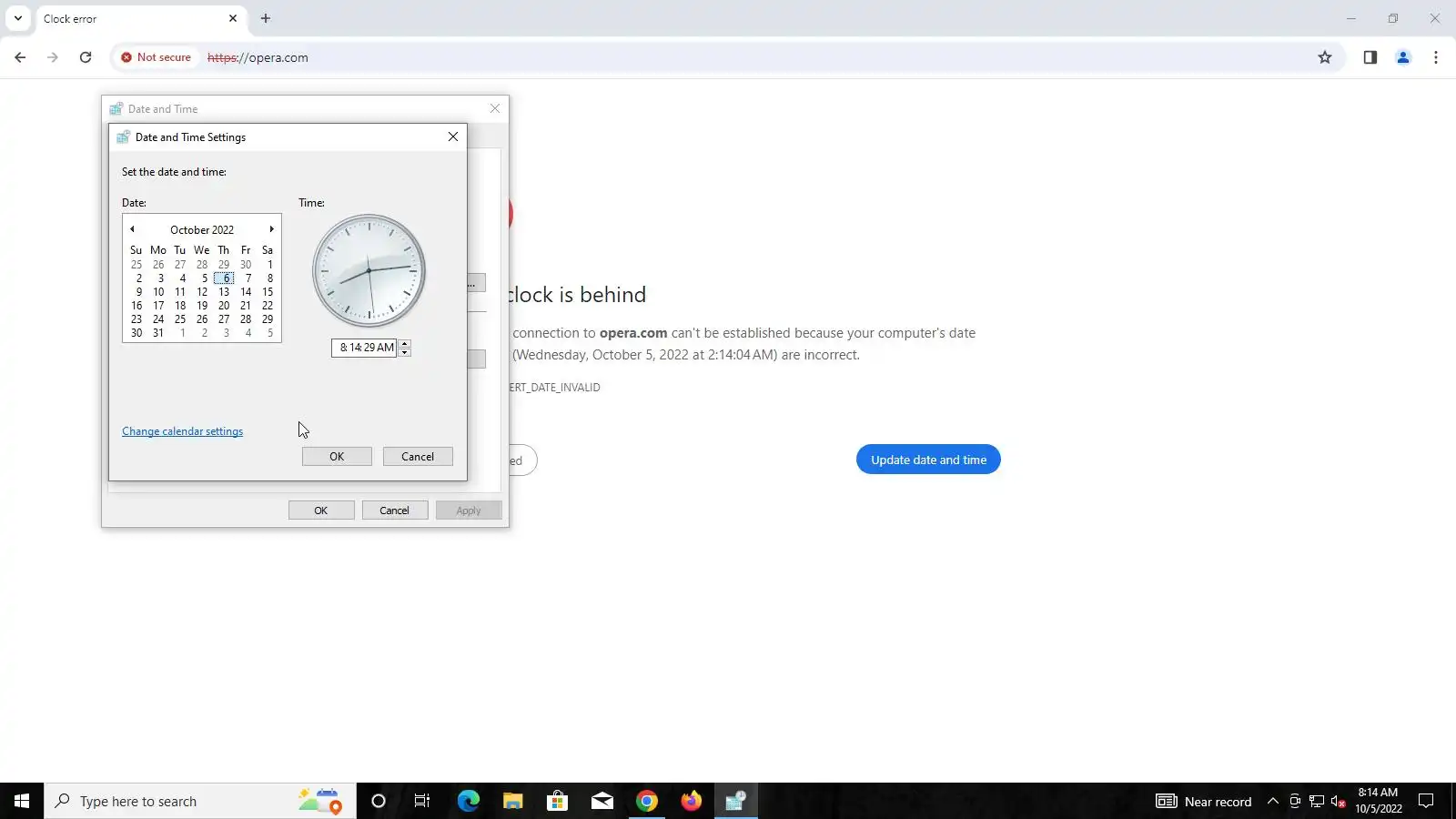This screenshot has width=1456, height=819.
Task: Bookmark this page with the star icon
Action: point(1325,57)
